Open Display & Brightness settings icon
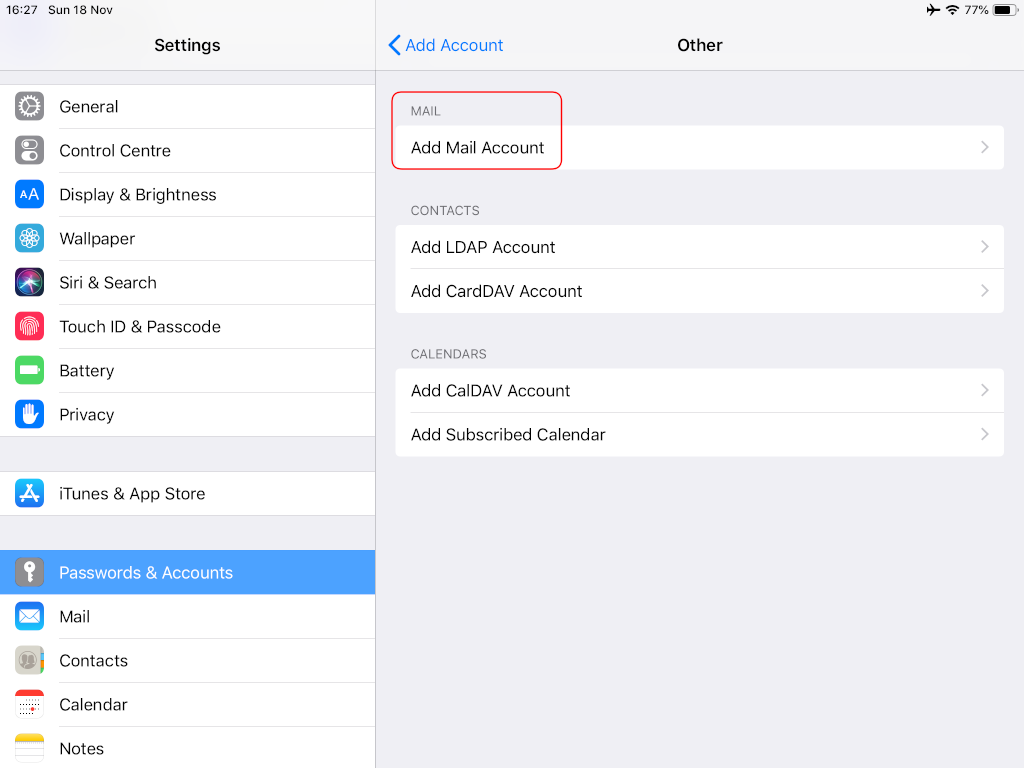1024x768 pixels. pyautogui.click(x=29, y=194)
